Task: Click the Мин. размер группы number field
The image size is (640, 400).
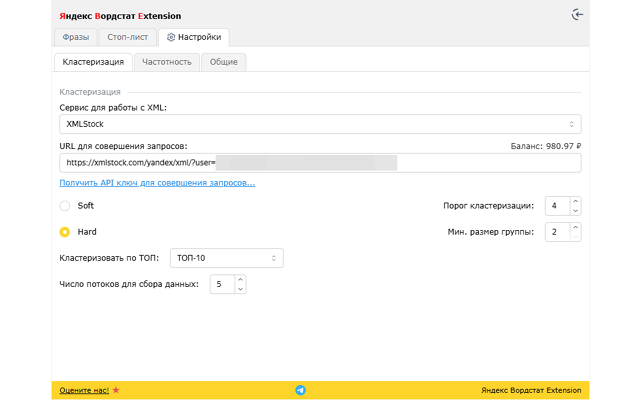Action: pyautogui.click(x=558, y=232)
